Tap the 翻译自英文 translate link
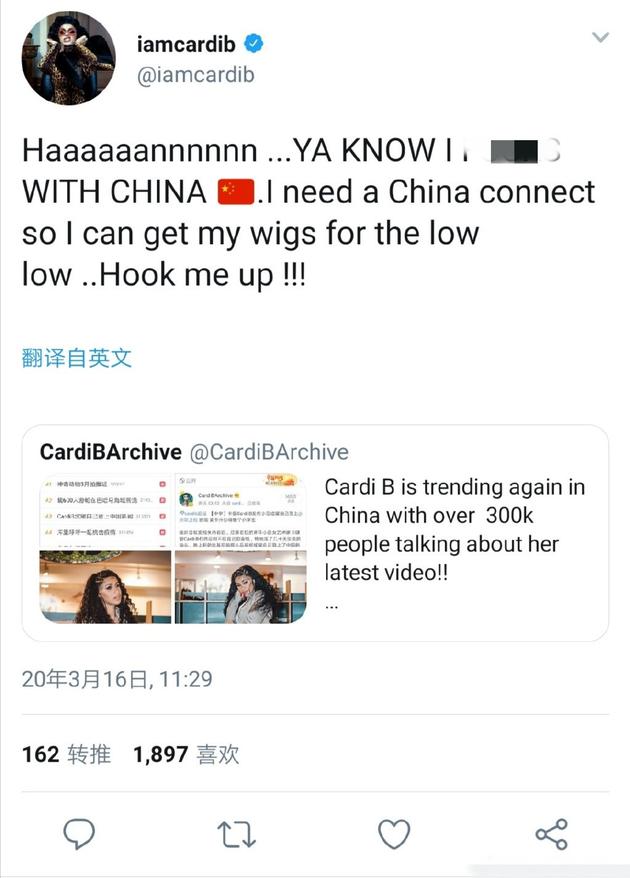Viewport: 630px width, 878px height. pos(77,358)
